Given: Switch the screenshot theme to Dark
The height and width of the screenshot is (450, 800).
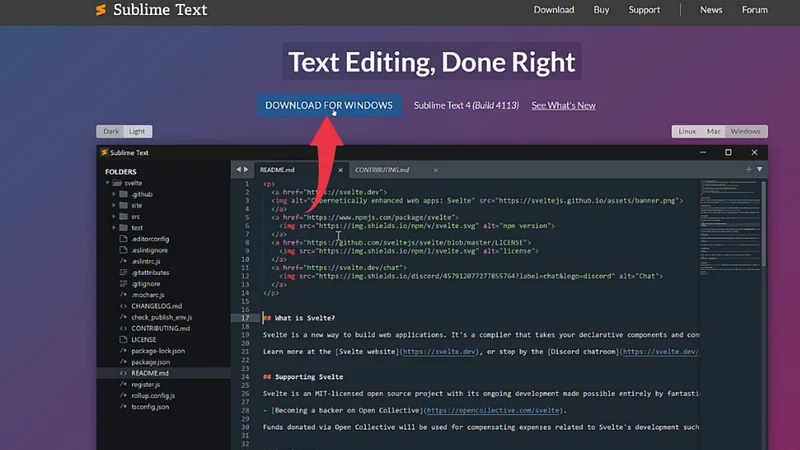Looking at the screenshot, I should [110, 131].
